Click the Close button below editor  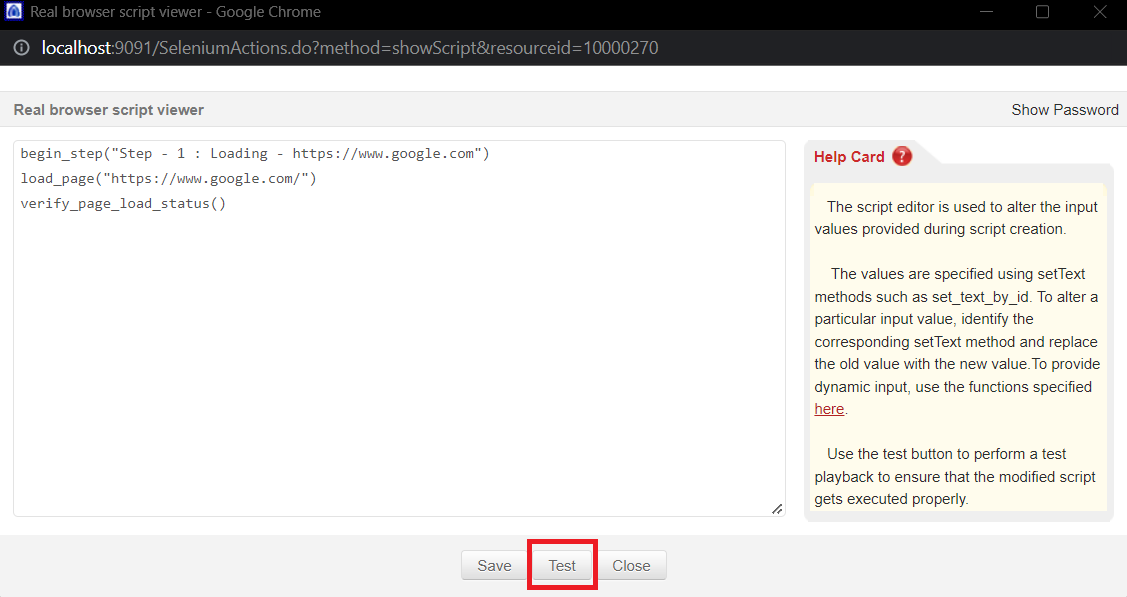coord(631,565)
